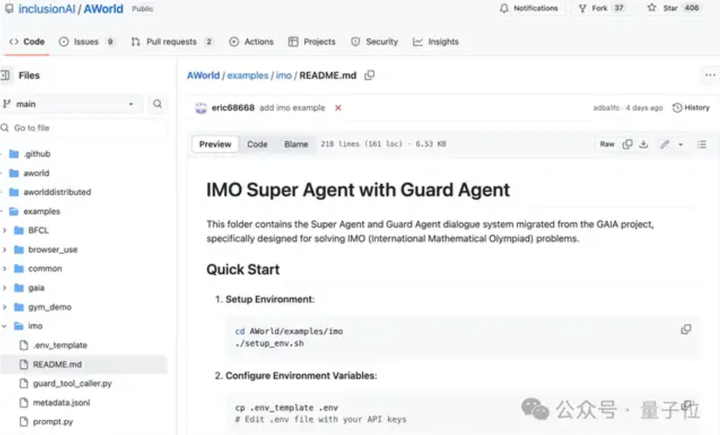Copy the README.md file path
Screen dimensions: 720x435
(x=370, y=75)
